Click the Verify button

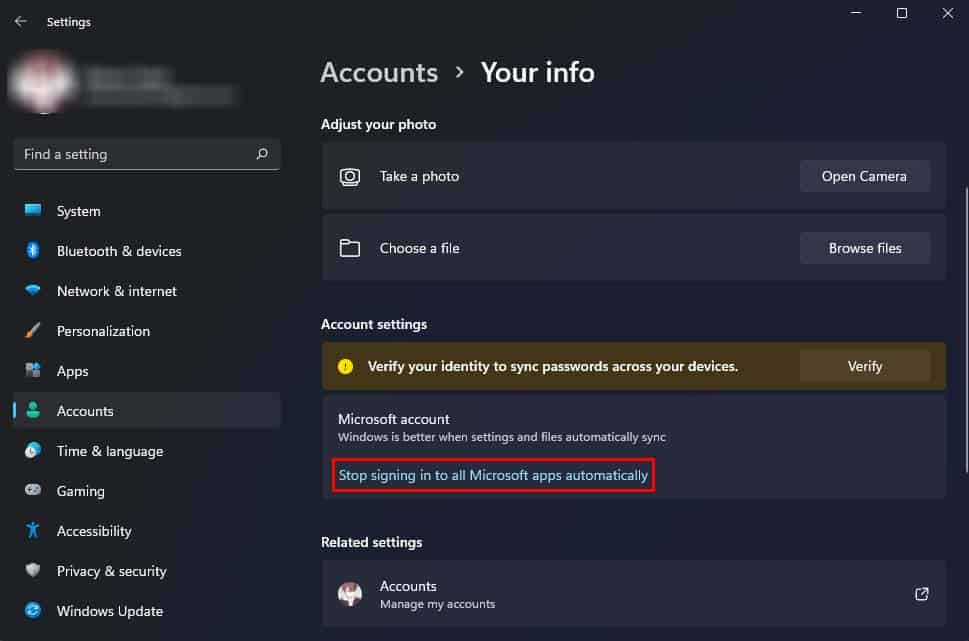point(865,367)
